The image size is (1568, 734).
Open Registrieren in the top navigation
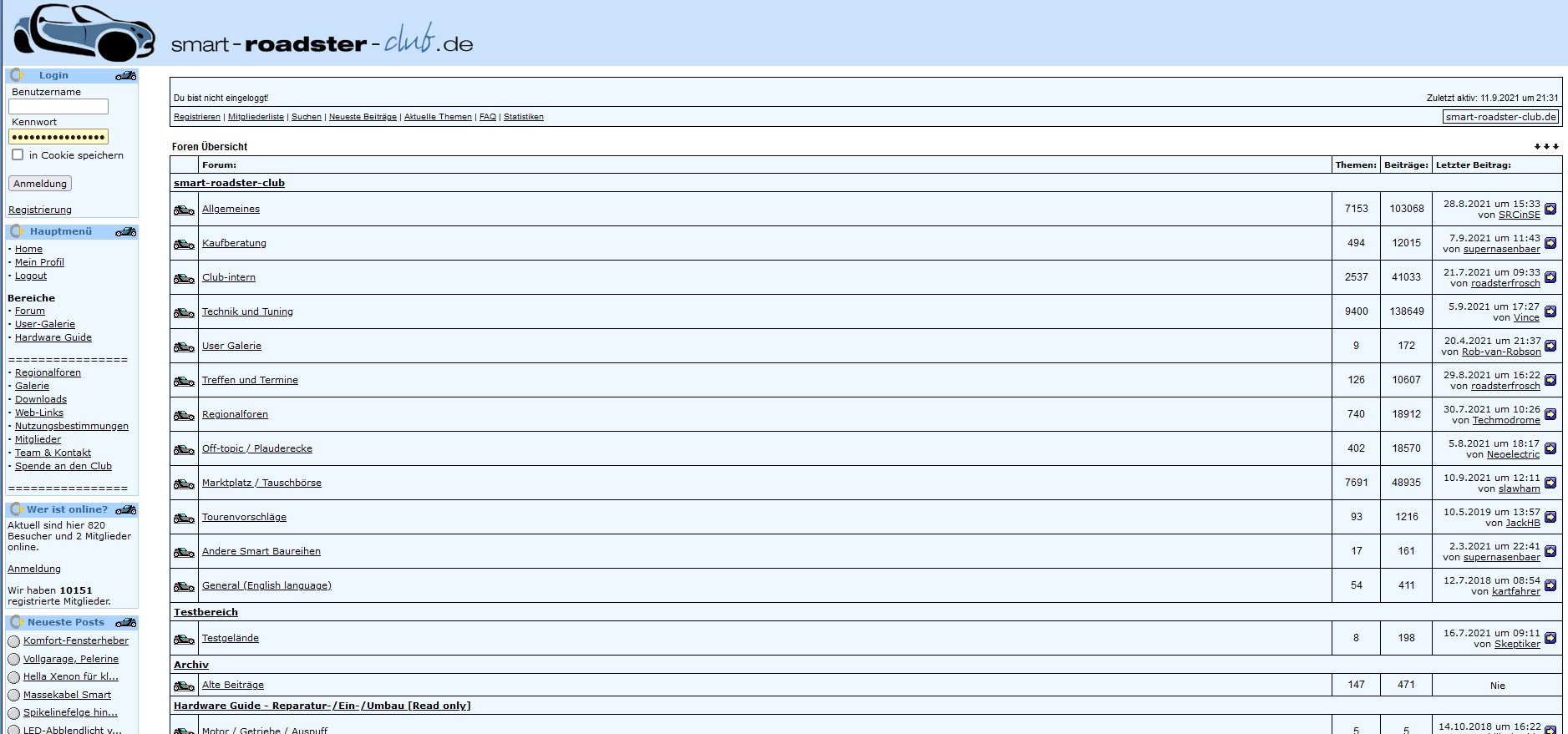pos(197,117)
